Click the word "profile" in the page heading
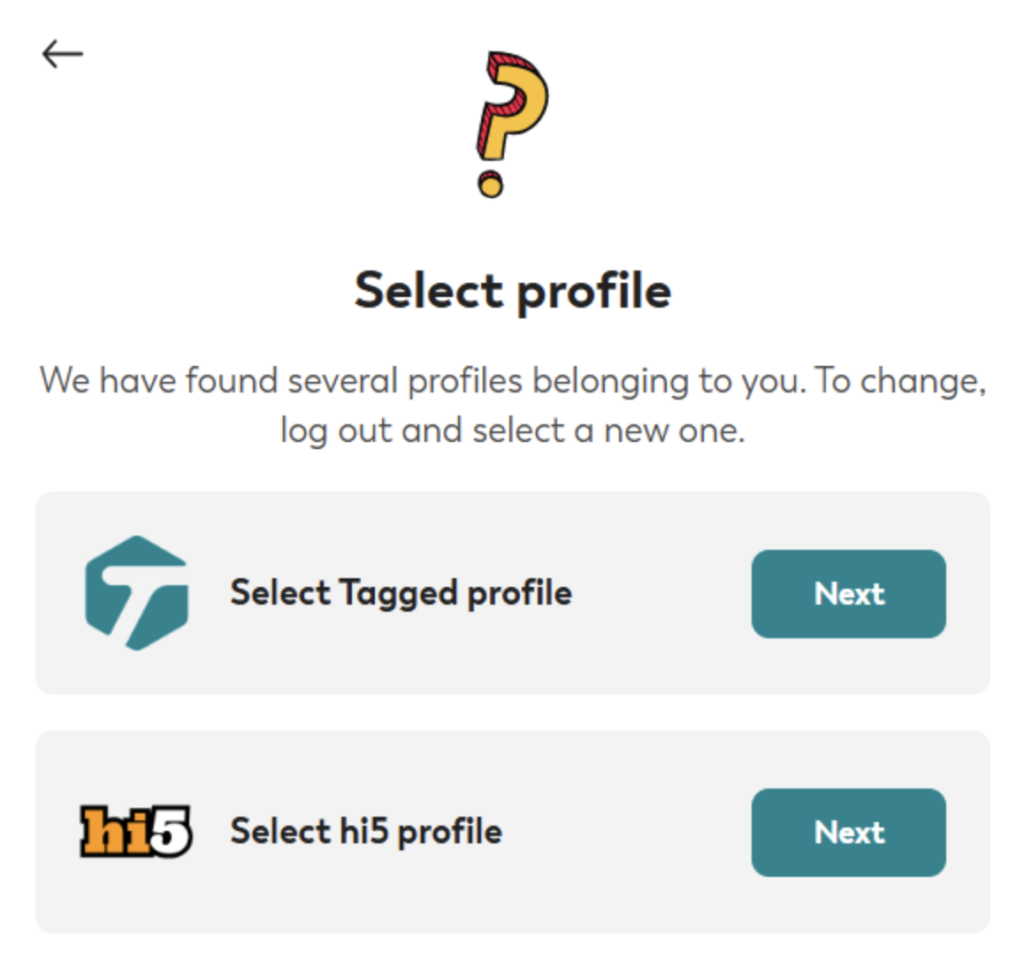Screen dimensions: 1024x960 tap(594, 291)
